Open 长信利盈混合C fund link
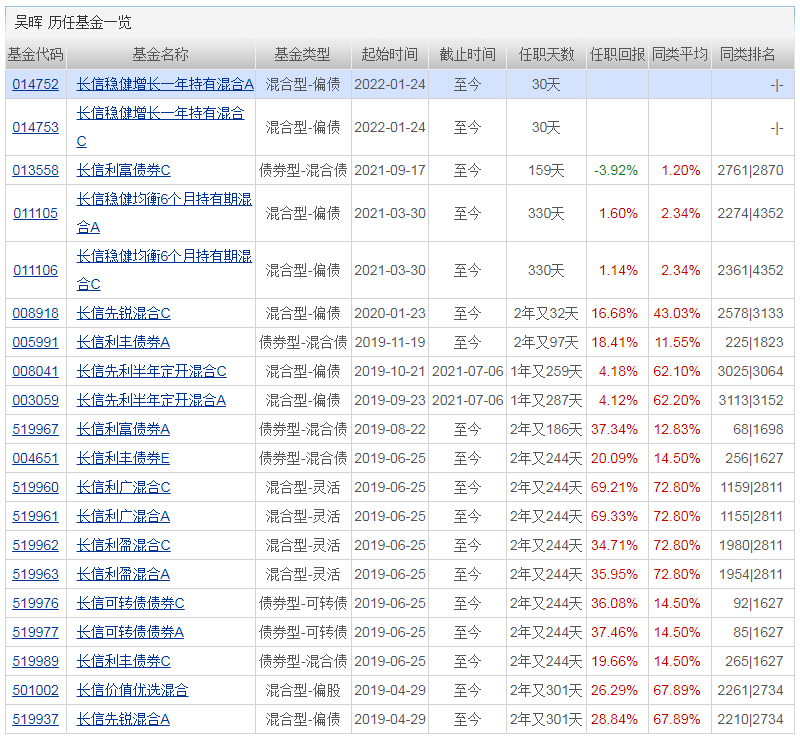This screenshot has height=739, width=800. click(123, 545)
